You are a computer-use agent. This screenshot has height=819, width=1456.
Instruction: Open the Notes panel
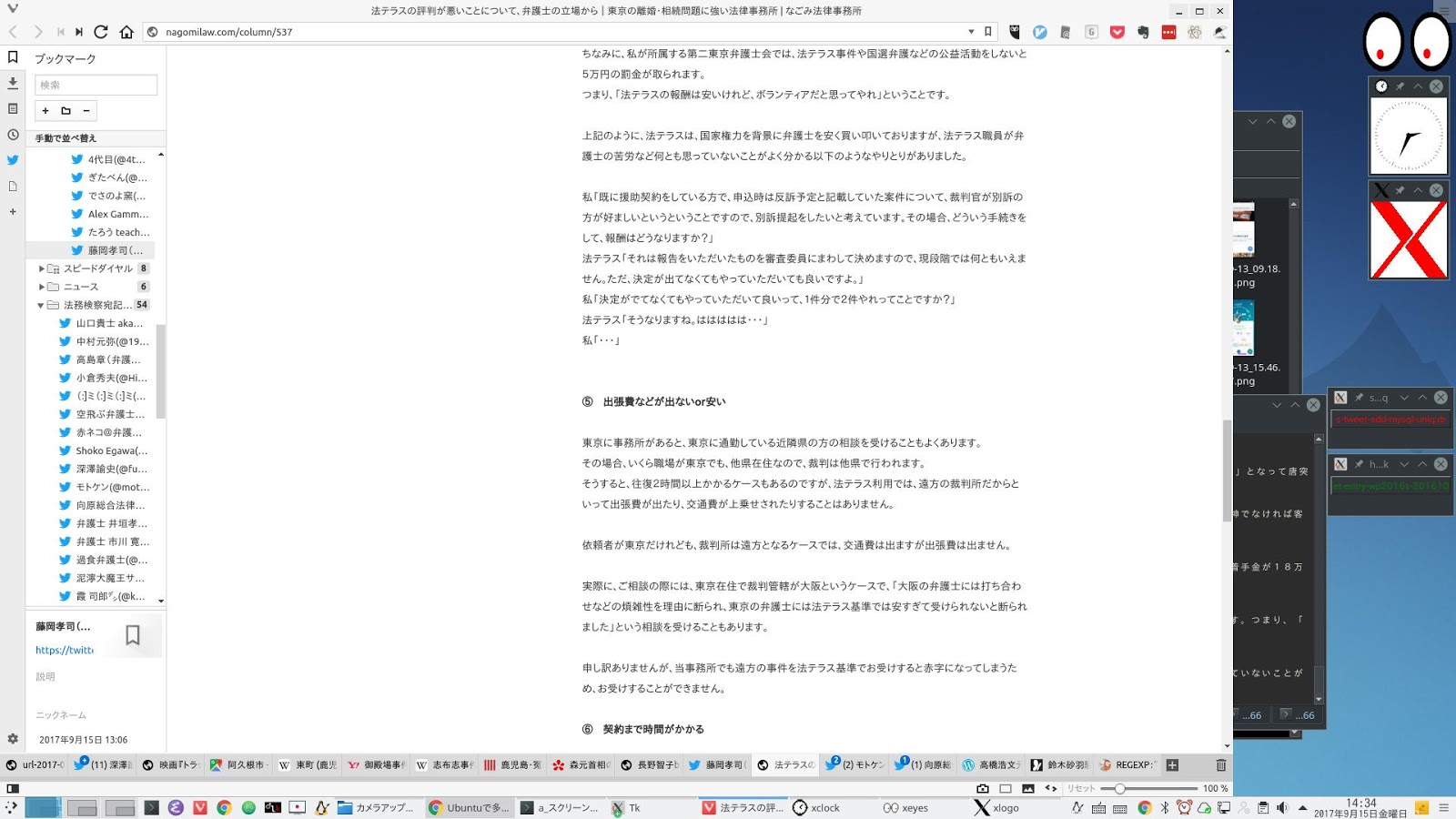[x=13, y=108]
